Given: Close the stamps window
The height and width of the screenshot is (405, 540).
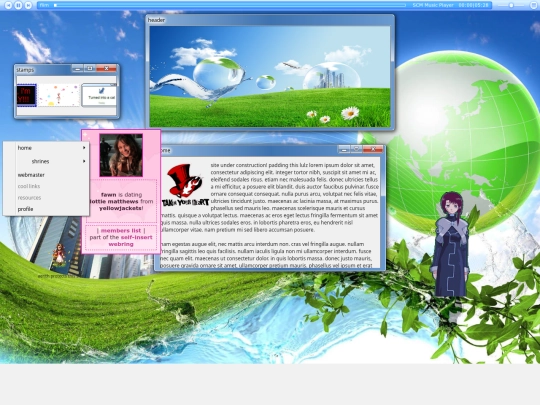Looking at the screenshot, I should click(106, 69).
